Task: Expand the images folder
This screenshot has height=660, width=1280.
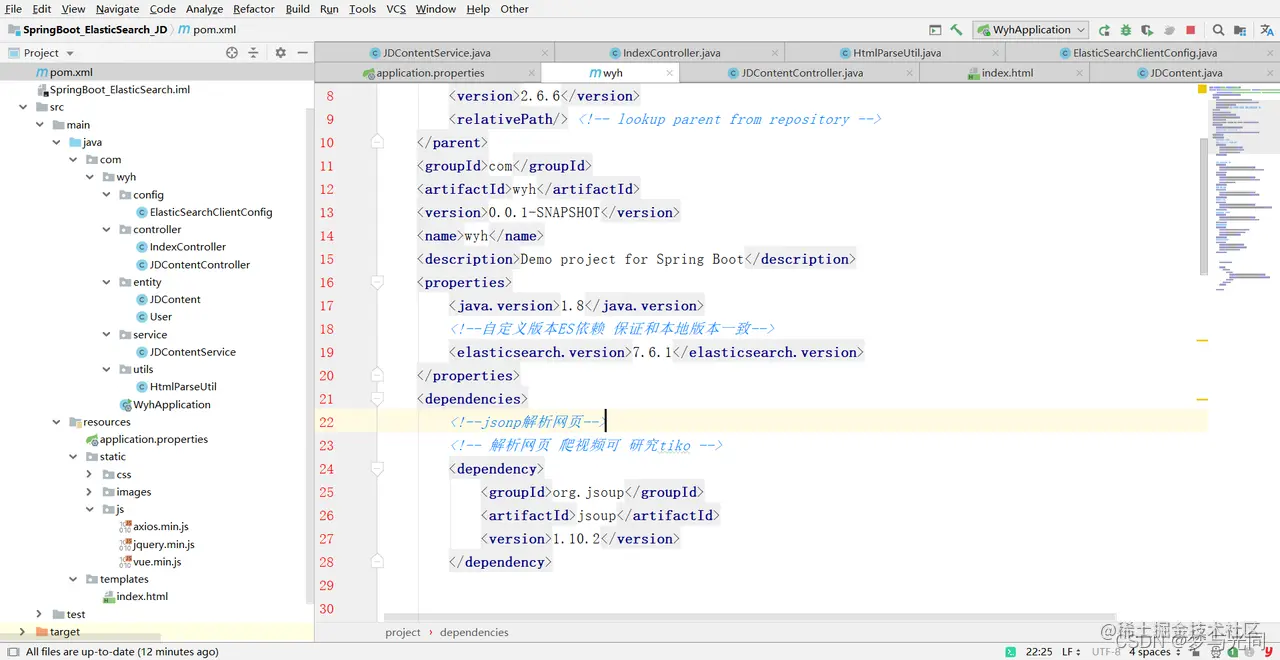Action: click(x=90, y=492)
